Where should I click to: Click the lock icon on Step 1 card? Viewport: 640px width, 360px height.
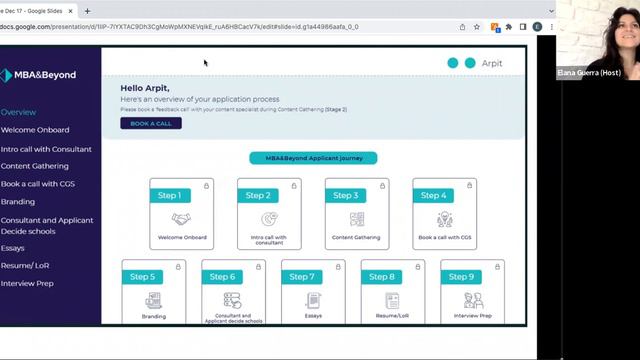(207, 186)
